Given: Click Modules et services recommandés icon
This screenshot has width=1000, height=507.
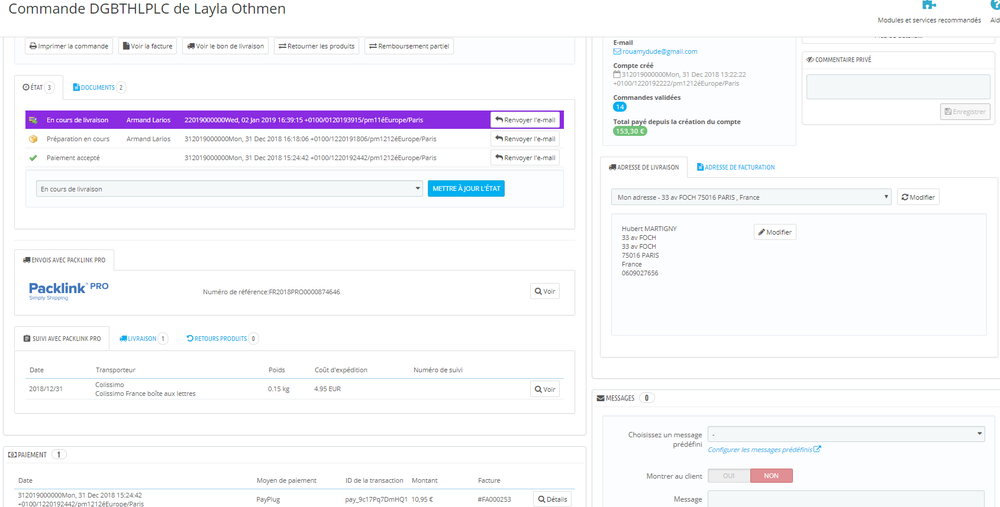Looking at the screenshot, I should (929, 6).
